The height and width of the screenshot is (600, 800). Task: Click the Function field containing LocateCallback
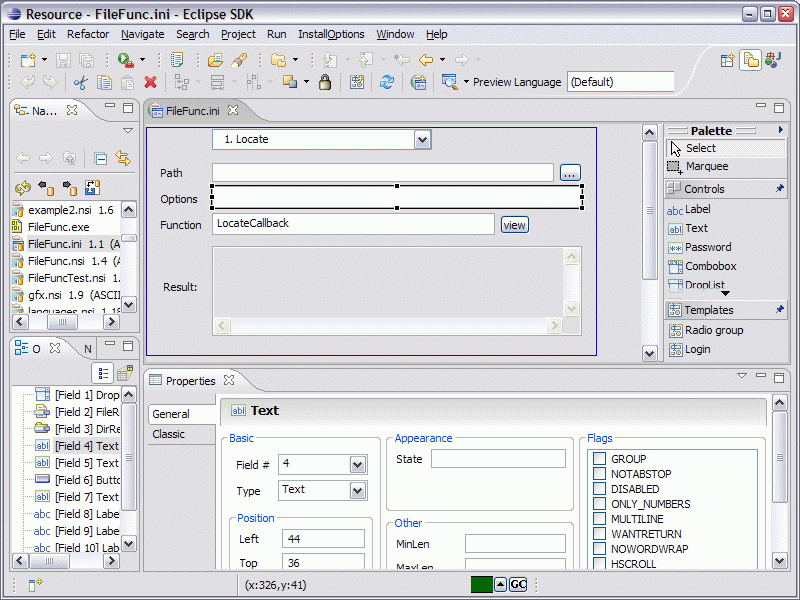coord(353,224)
